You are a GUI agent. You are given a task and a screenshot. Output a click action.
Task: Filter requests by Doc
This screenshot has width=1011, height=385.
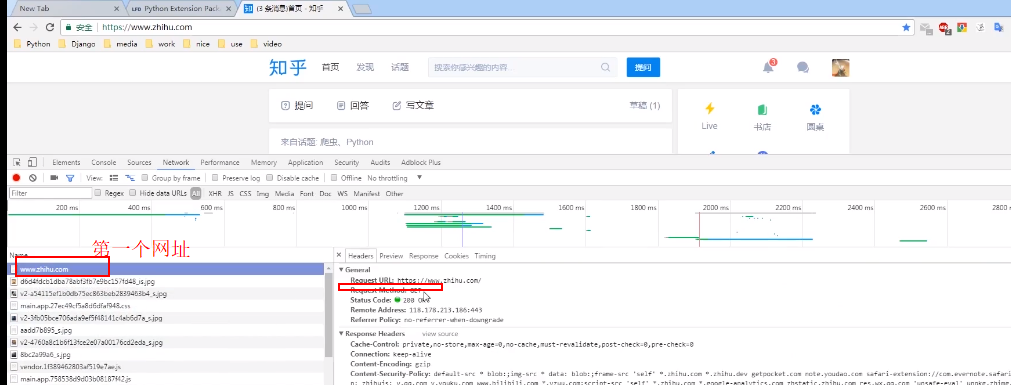click(326, 193)
